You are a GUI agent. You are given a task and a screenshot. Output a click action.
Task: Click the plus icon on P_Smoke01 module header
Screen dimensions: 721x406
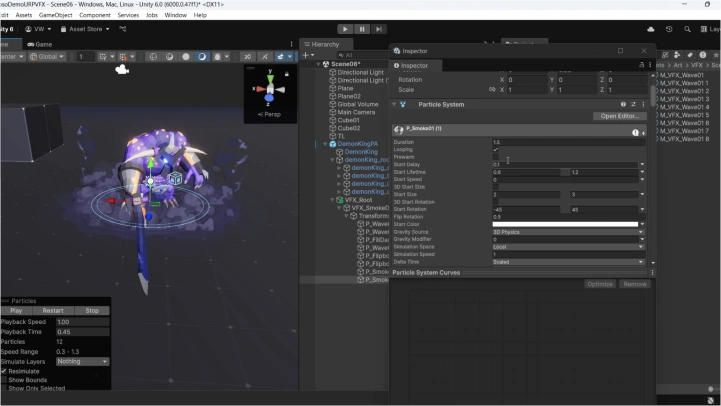(x=643, y=133)
